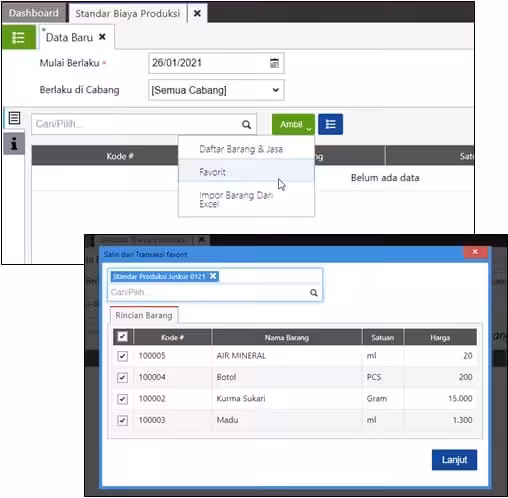Uncheck the Kurma Sukari row checkbox
Image resolution: width=508 pixels, height=498 pixels.
122,399
